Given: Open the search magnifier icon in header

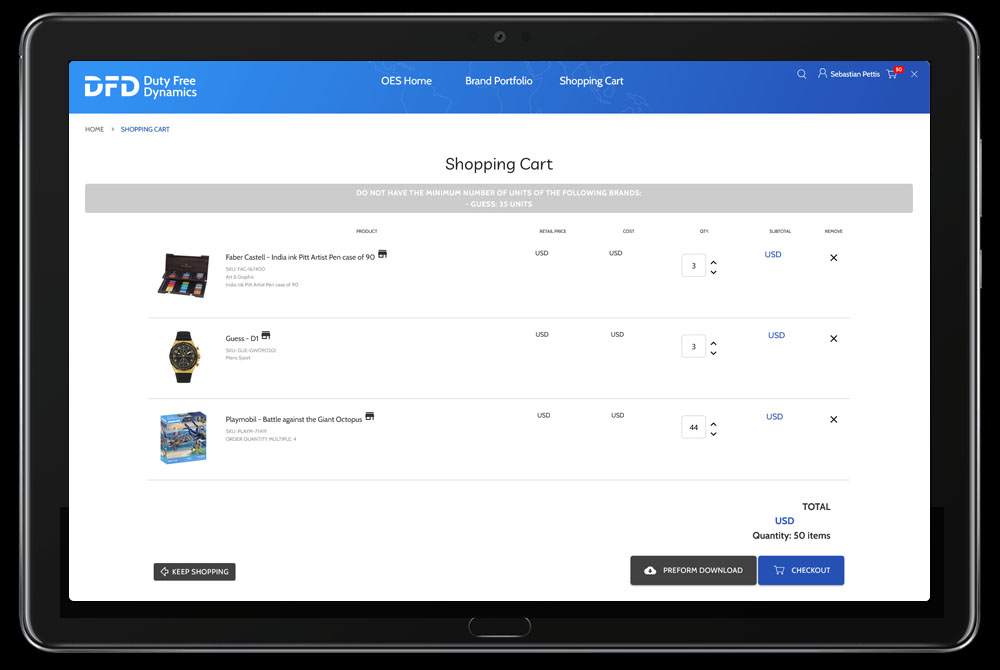Looking at the screenshot, I should [801, 74].
